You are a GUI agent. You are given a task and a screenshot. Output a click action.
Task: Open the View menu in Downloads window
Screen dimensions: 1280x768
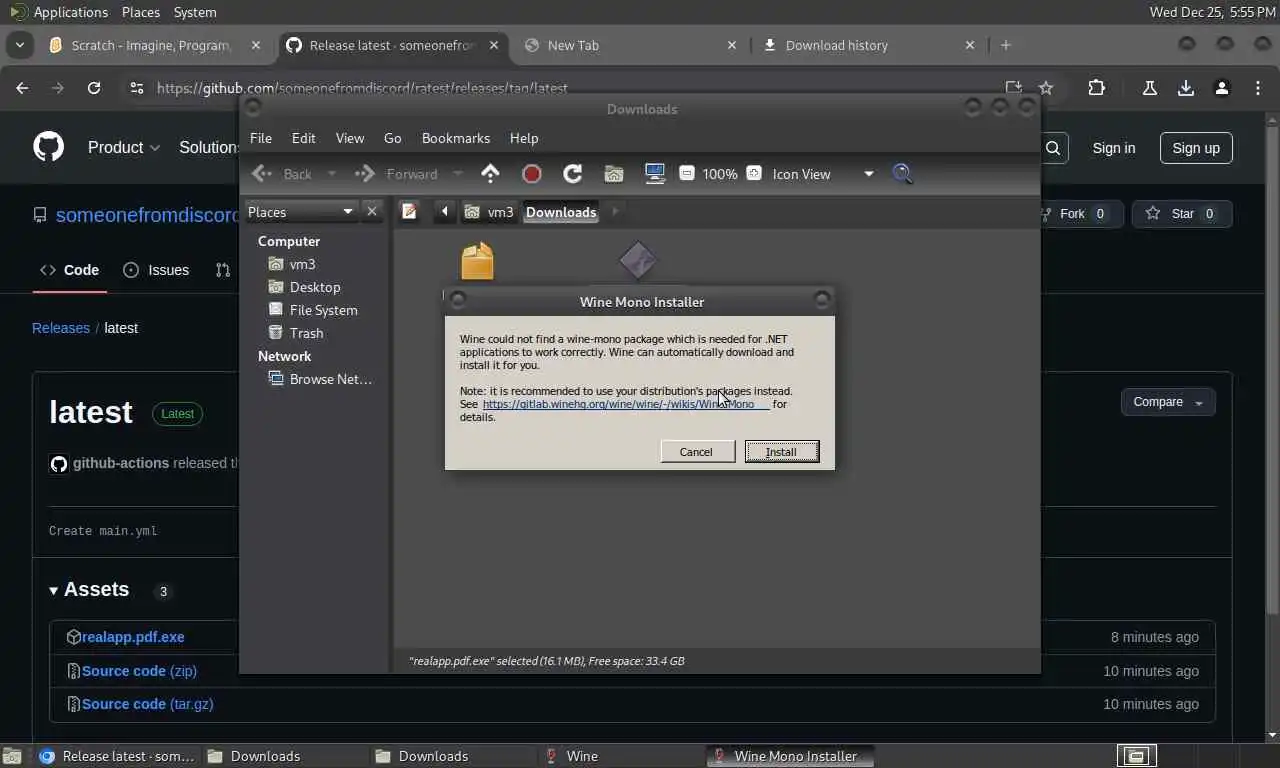[x=350, y=138]
